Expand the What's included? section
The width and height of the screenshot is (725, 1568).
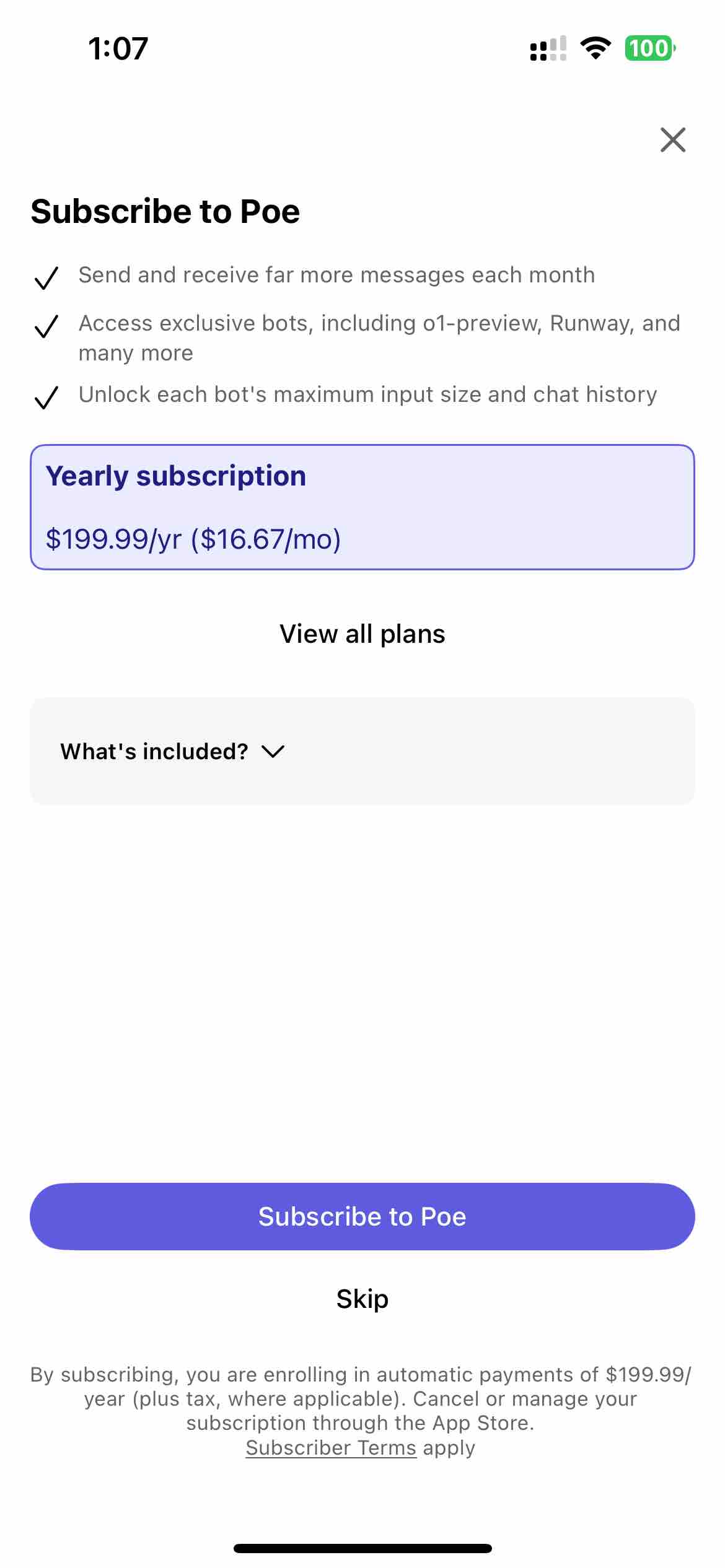[362, 751]
